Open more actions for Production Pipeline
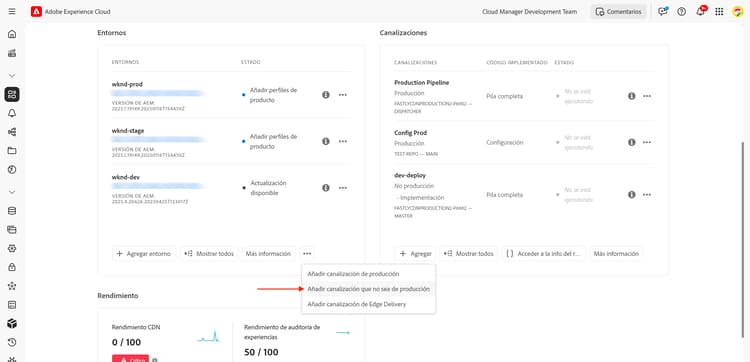 point(647,96)
